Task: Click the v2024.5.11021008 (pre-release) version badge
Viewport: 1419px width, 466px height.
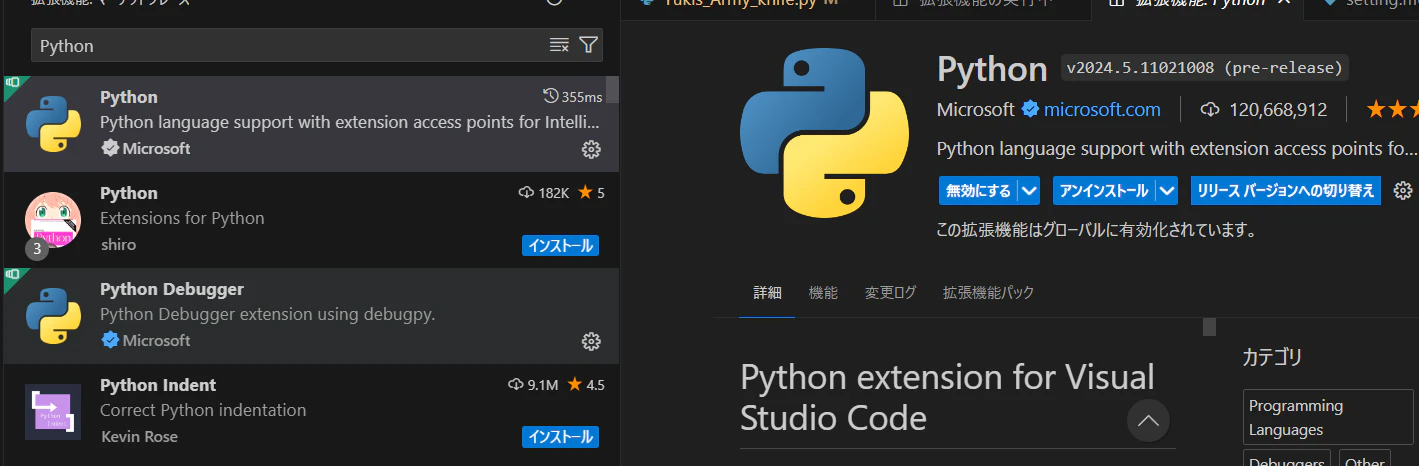Action: [1204, 68]
